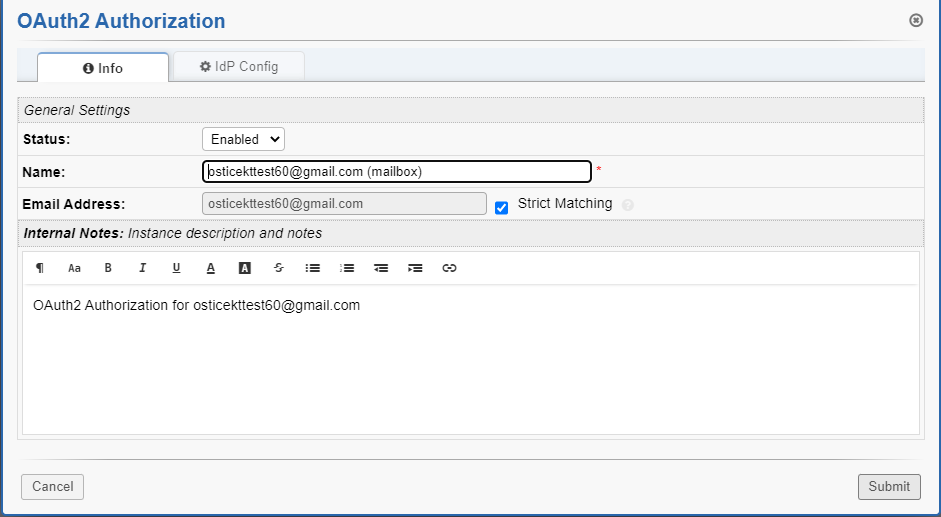Switch to the IdP Config tab
This screenshot has height=517, width=941.
click(239, 67)
